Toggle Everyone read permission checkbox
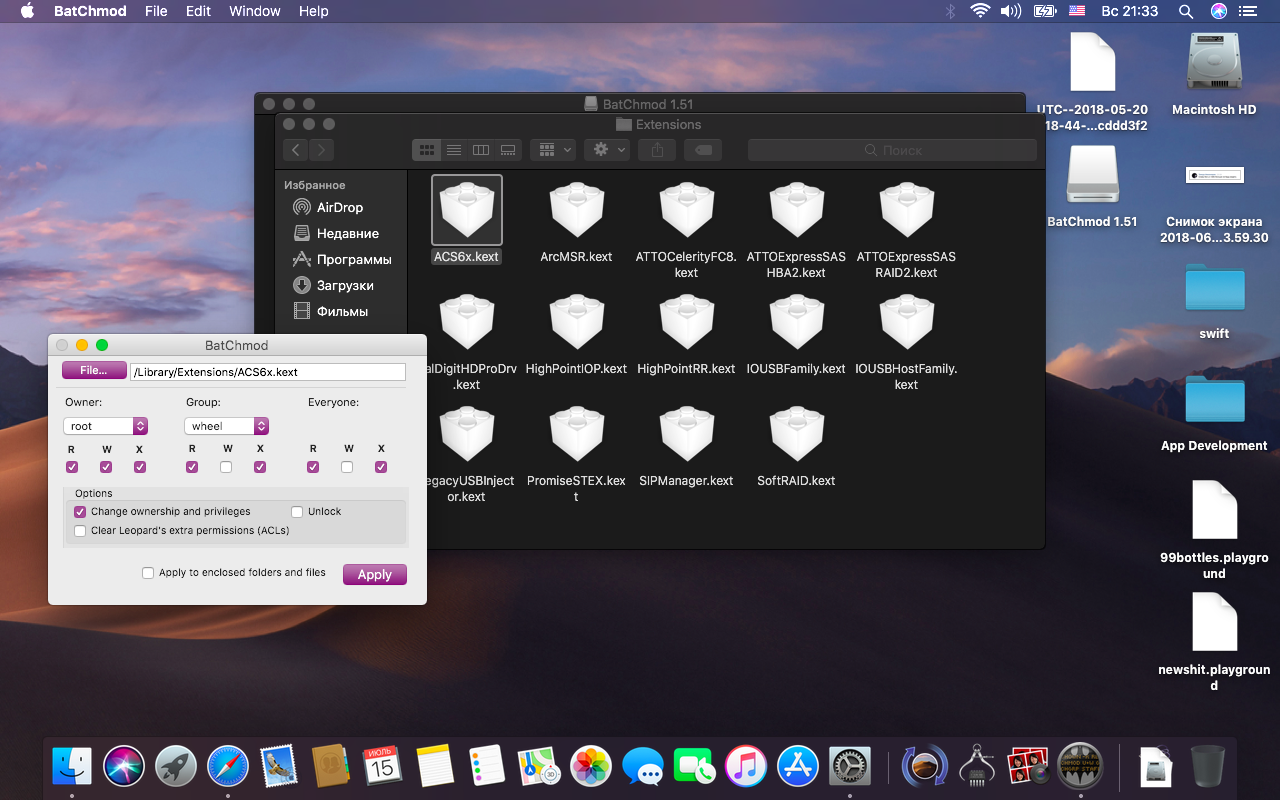The height and width of the screenshot is (800, 1280). click(313, 467)
